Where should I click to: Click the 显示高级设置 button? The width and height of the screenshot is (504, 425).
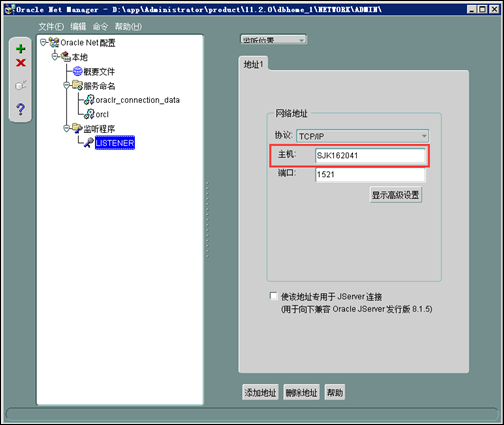click(396, 195)
